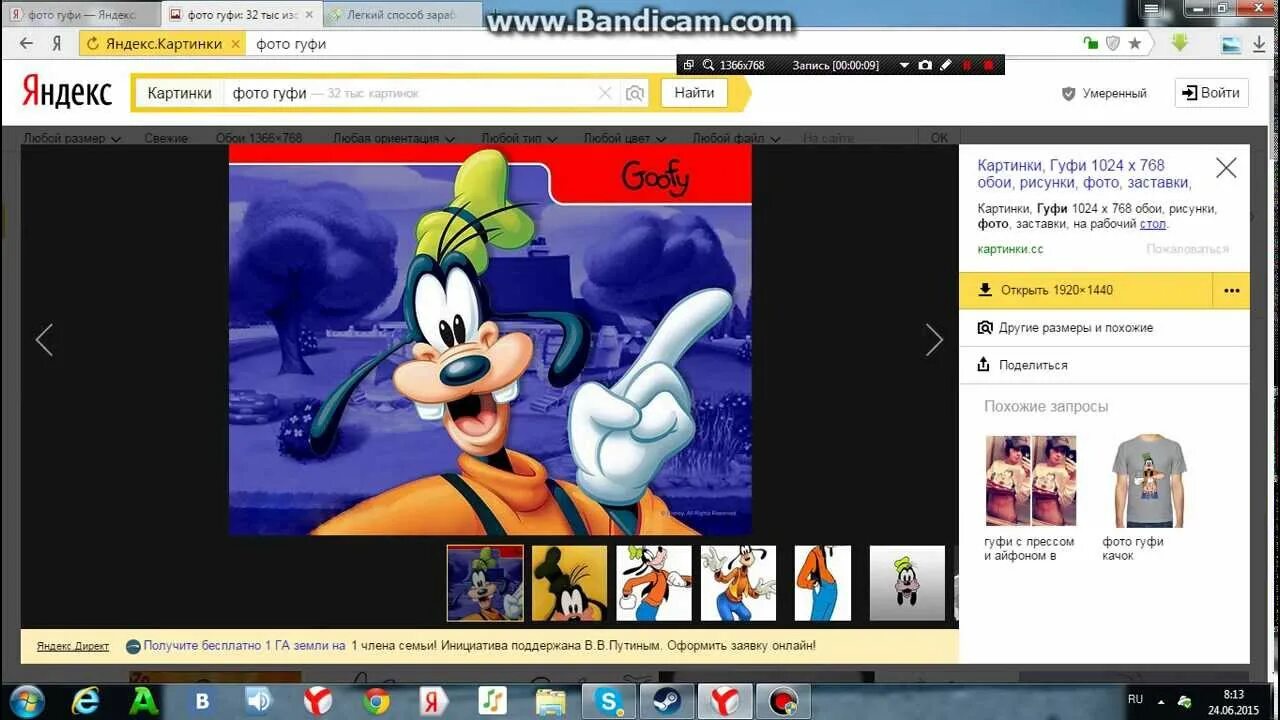Click Открыть 1920×1440 button
Screen dimensions: 1280x720
click(x=1086, y=290)
